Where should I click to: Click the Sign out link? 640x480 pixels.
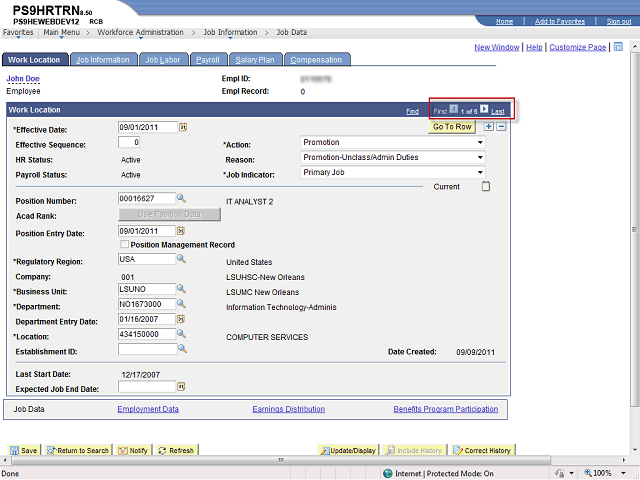(x=619, y=21)
